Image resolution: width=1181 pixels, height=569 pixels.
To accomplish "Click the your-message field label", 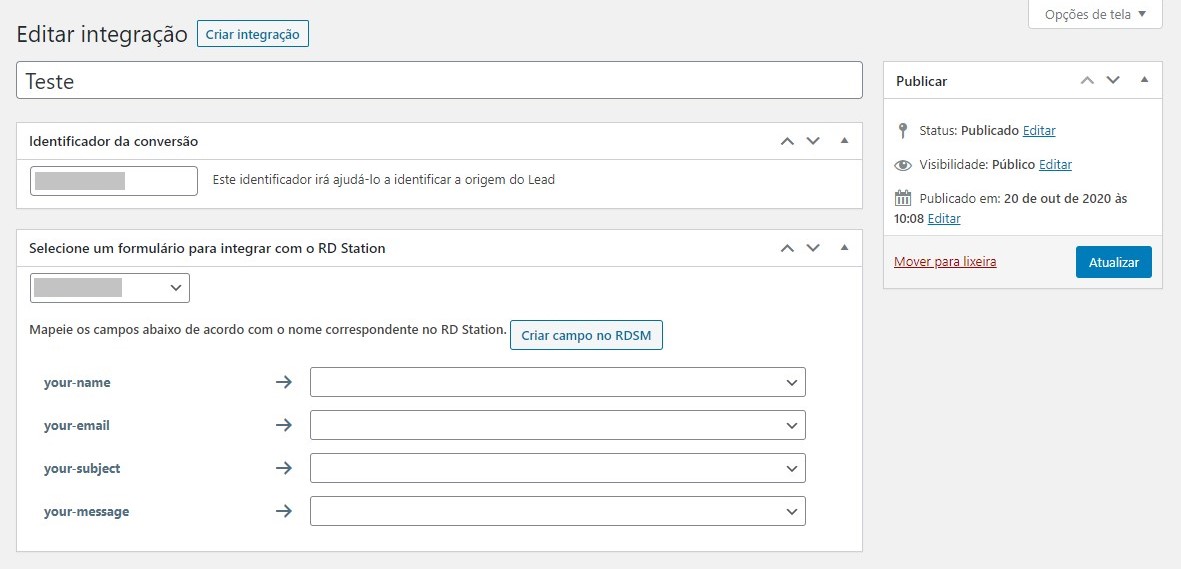I will (87, 512).
